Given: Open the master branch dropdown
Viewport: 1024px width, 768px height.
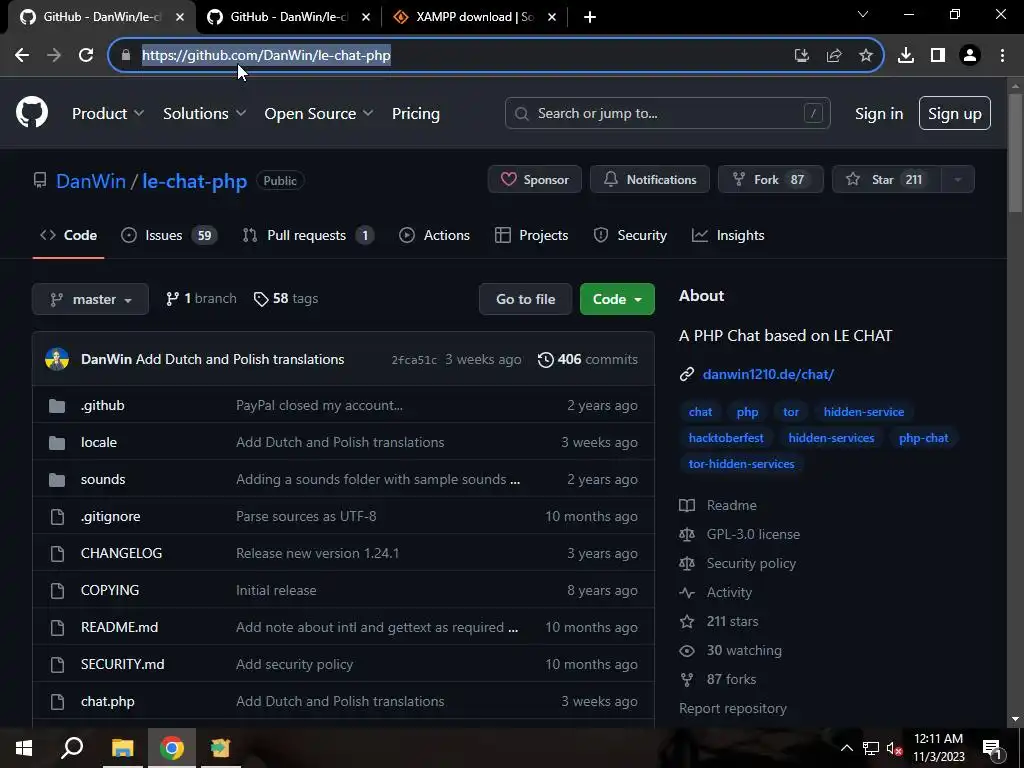Looking at the screenshot, I should 90,299.
